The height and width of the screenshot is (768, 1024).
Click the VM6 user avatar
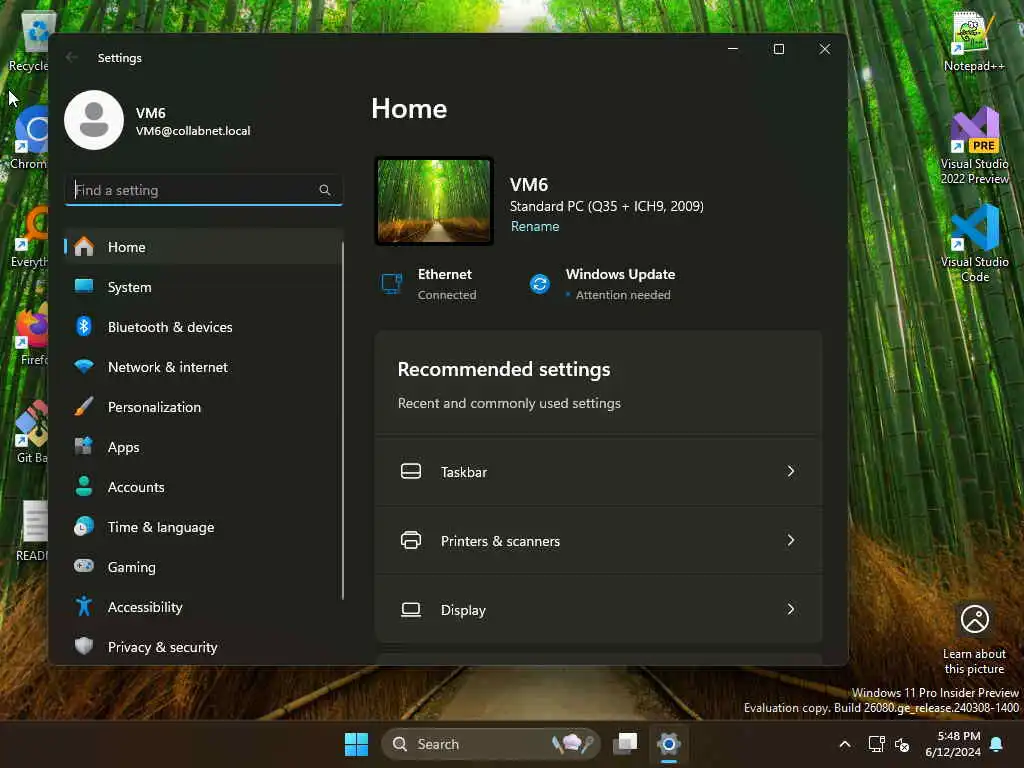(94, 120)
